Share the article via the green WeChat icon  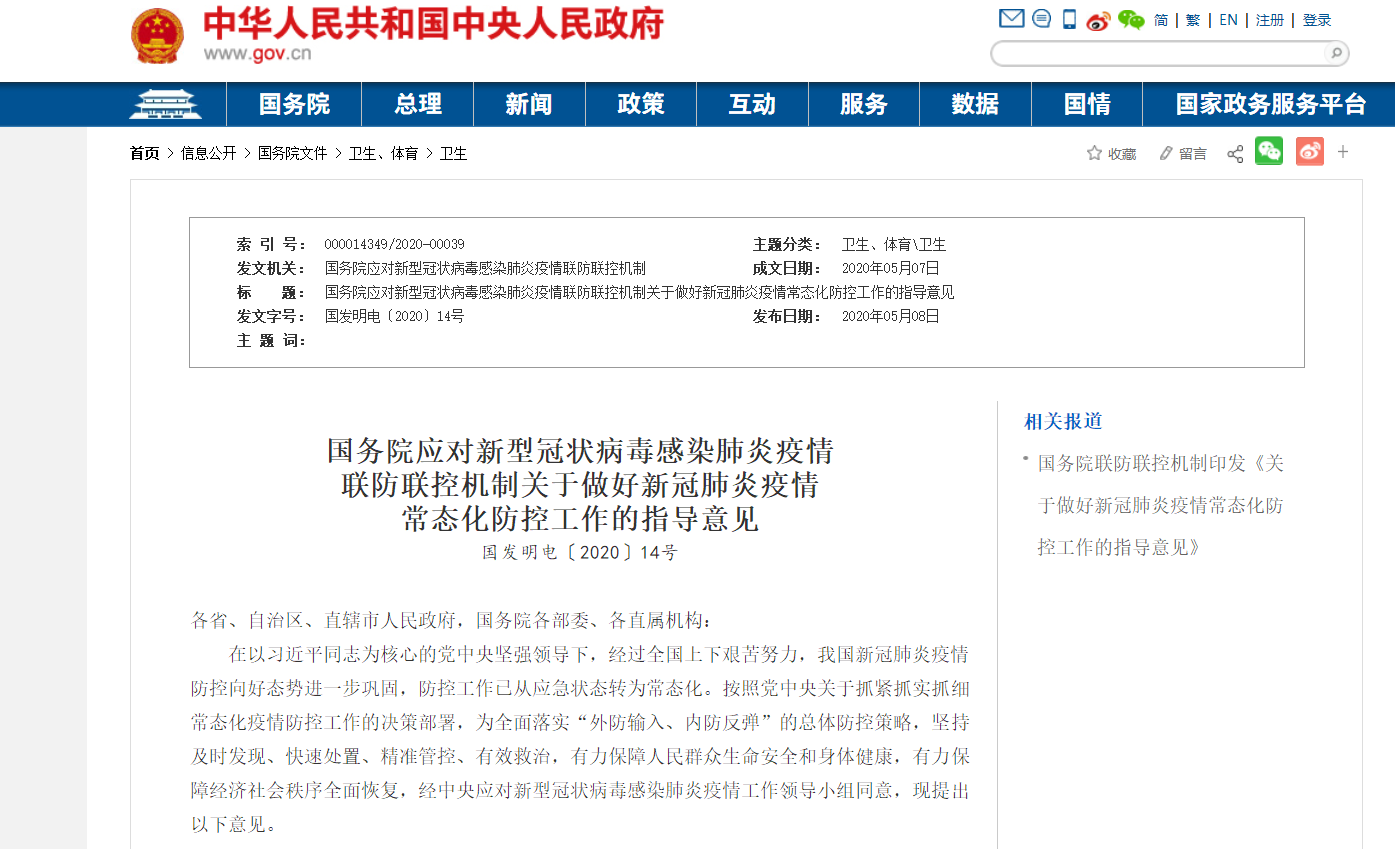(1269, 152)
